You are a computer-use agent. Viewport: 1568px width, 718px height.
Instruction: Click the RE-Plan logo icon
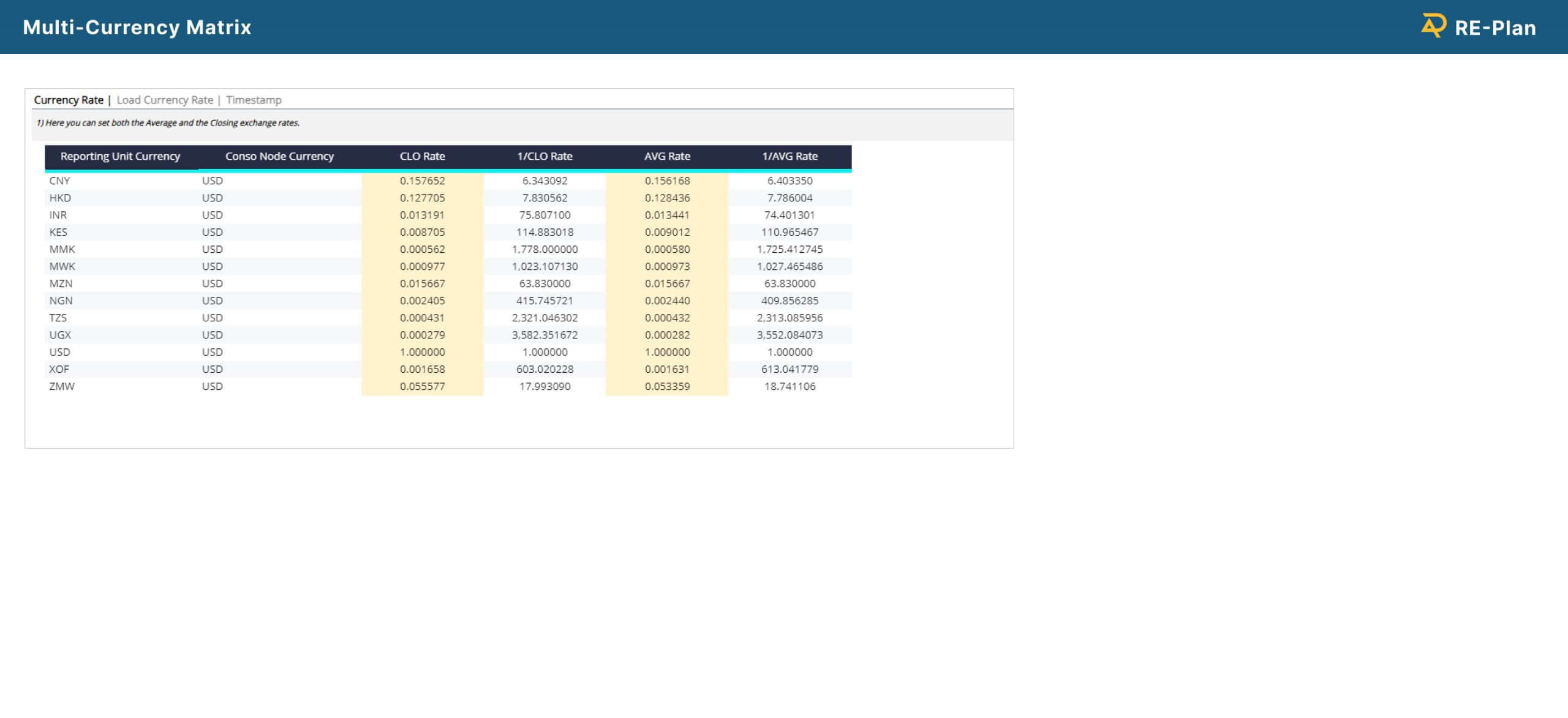(1433, 26)
